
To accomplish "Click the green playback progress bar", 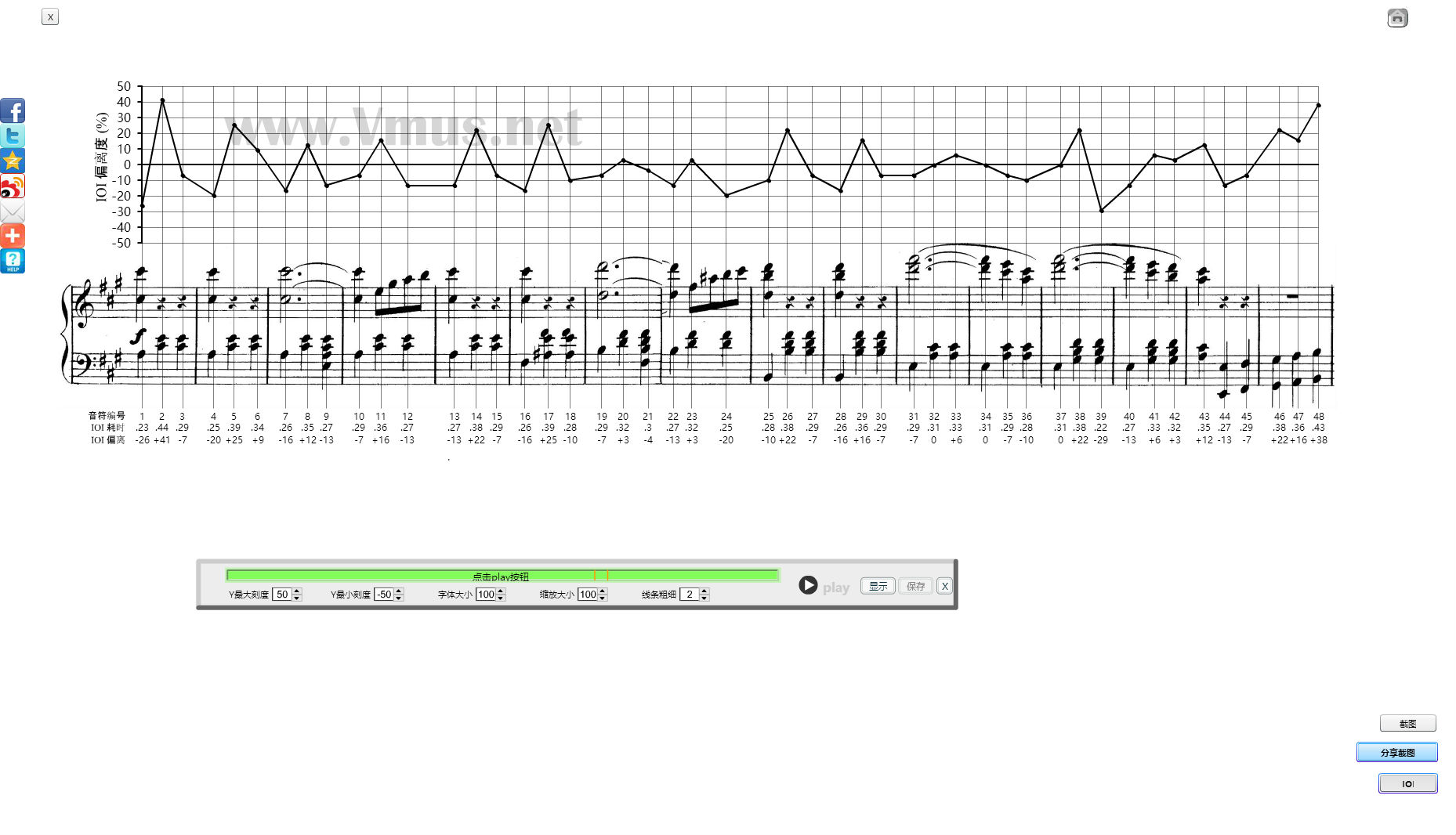I will [x=502, y=576].
